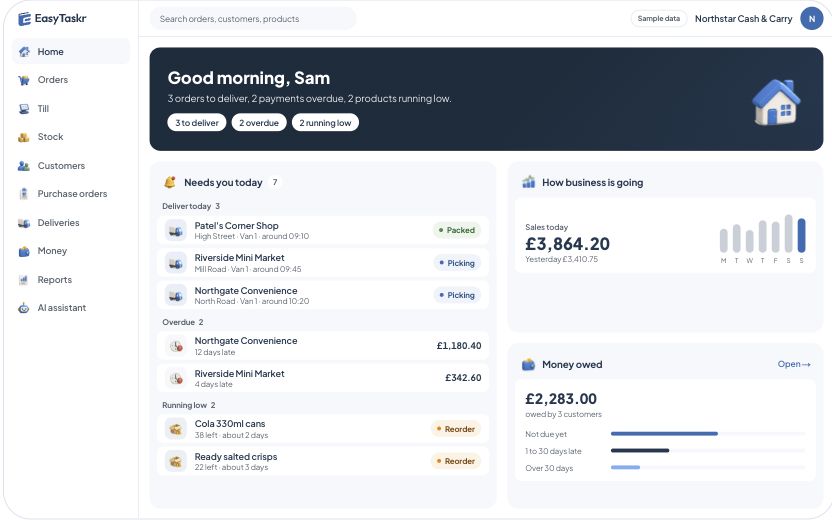Click the Sample data badge
Image resolution: width=832 pixels, height=520 pixels.
click(658, 19)
